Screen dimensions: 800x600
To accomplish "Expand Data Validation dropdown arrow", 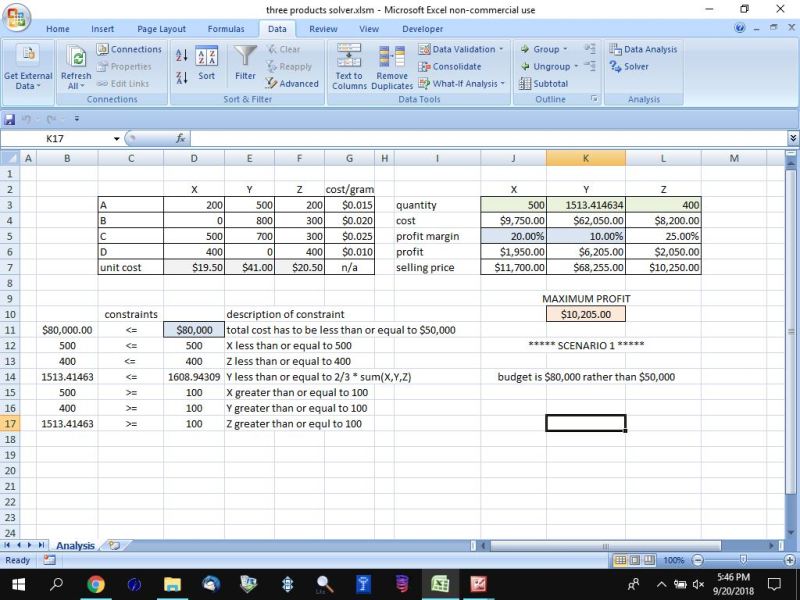I will (x=501, y=49).
